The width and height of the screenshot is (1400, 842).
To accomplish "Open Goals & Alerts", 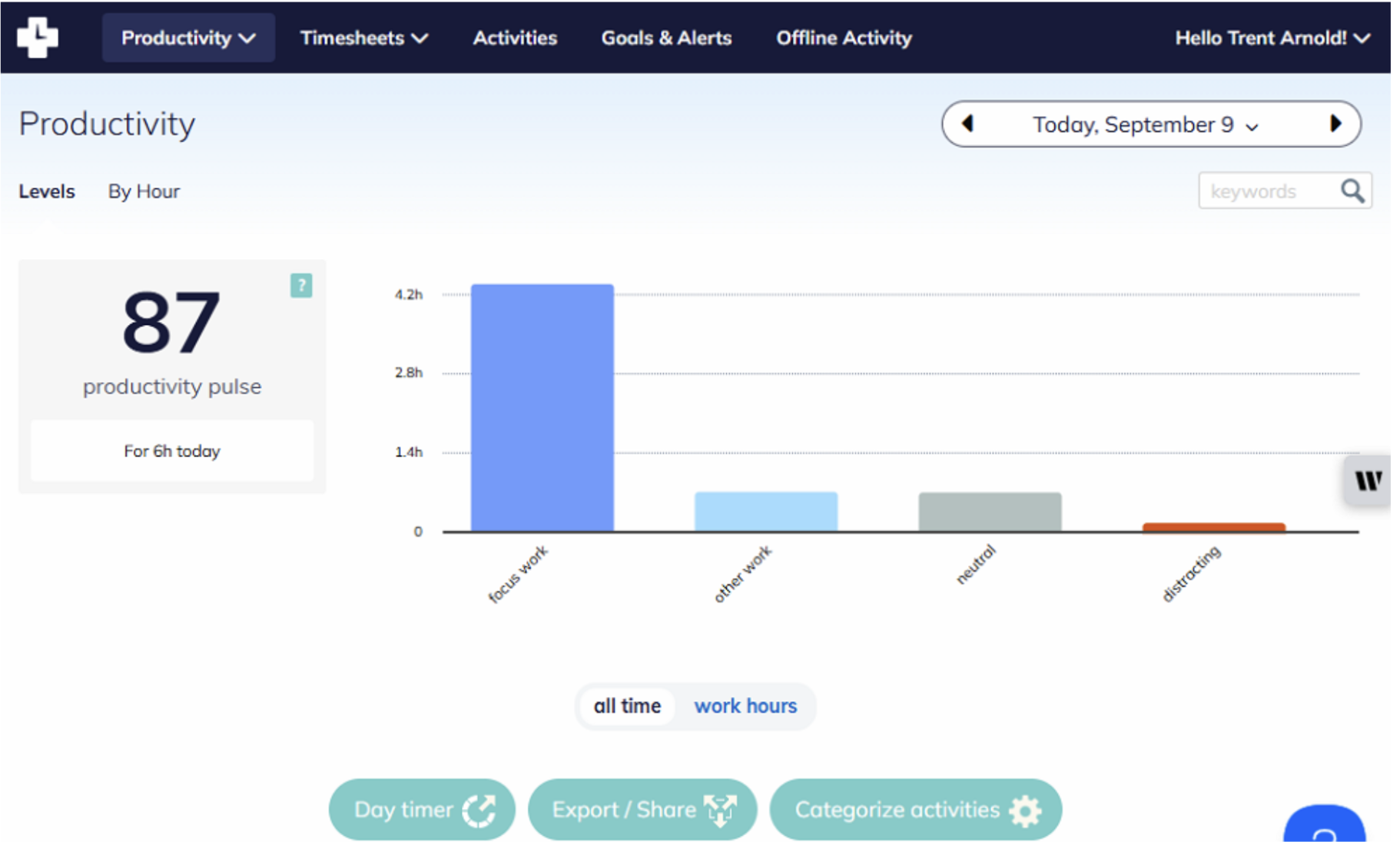I will [665, 37].
